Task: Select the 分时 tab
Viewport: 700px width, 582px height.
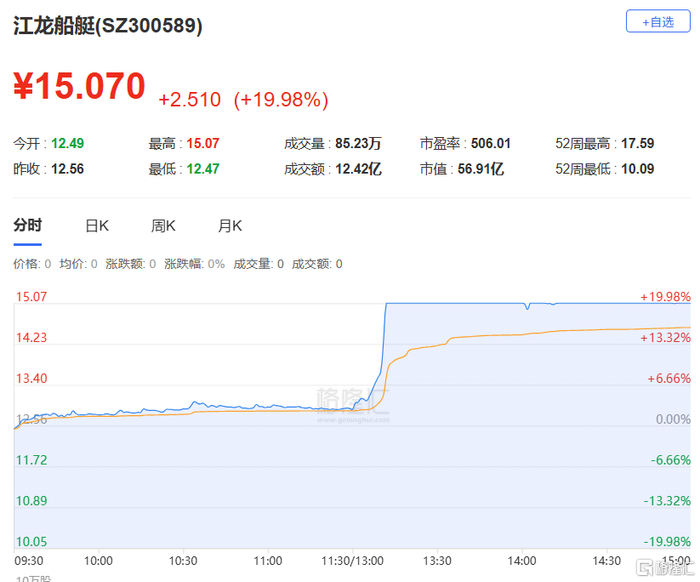Action: pos(28,225)
